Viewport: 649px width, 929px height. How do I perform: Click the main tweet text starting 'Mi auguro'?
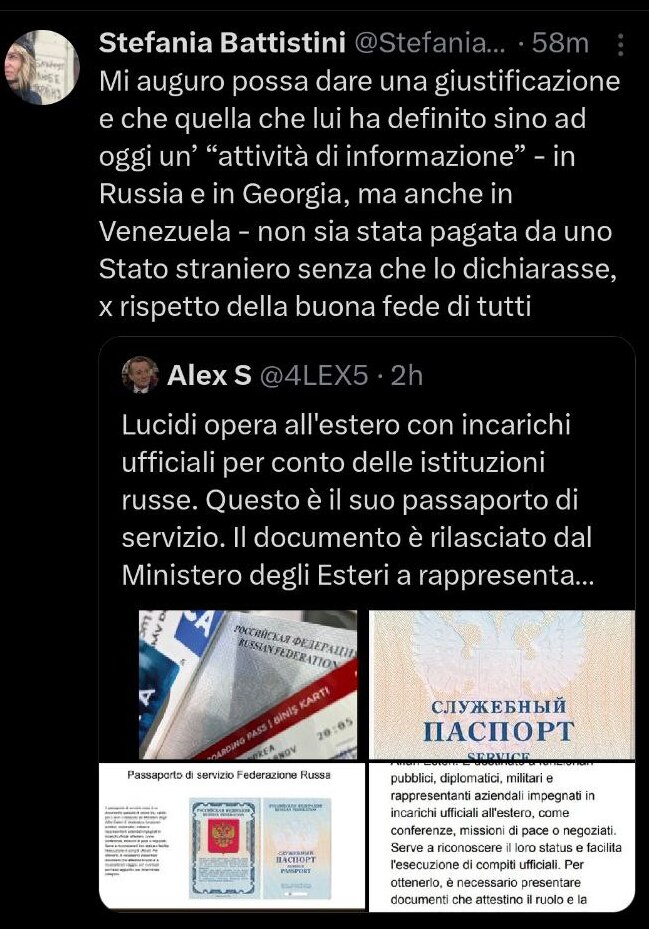(359, 194)
